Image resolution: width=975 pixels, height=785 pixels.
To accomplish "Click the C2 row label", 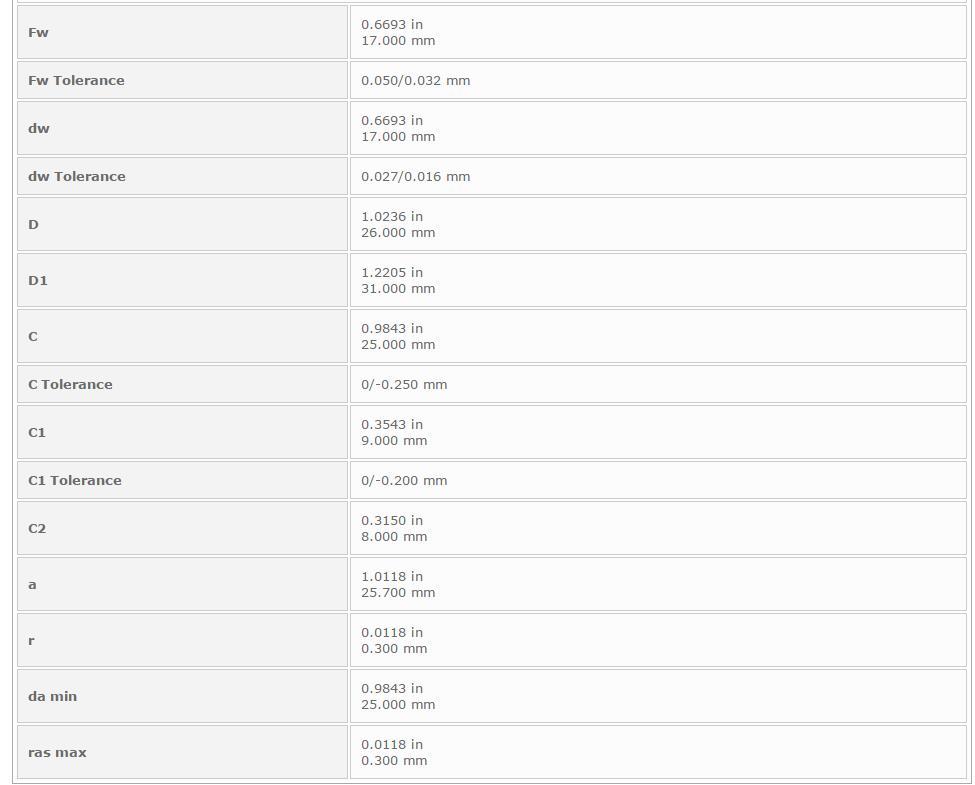I will pos(37,529).
